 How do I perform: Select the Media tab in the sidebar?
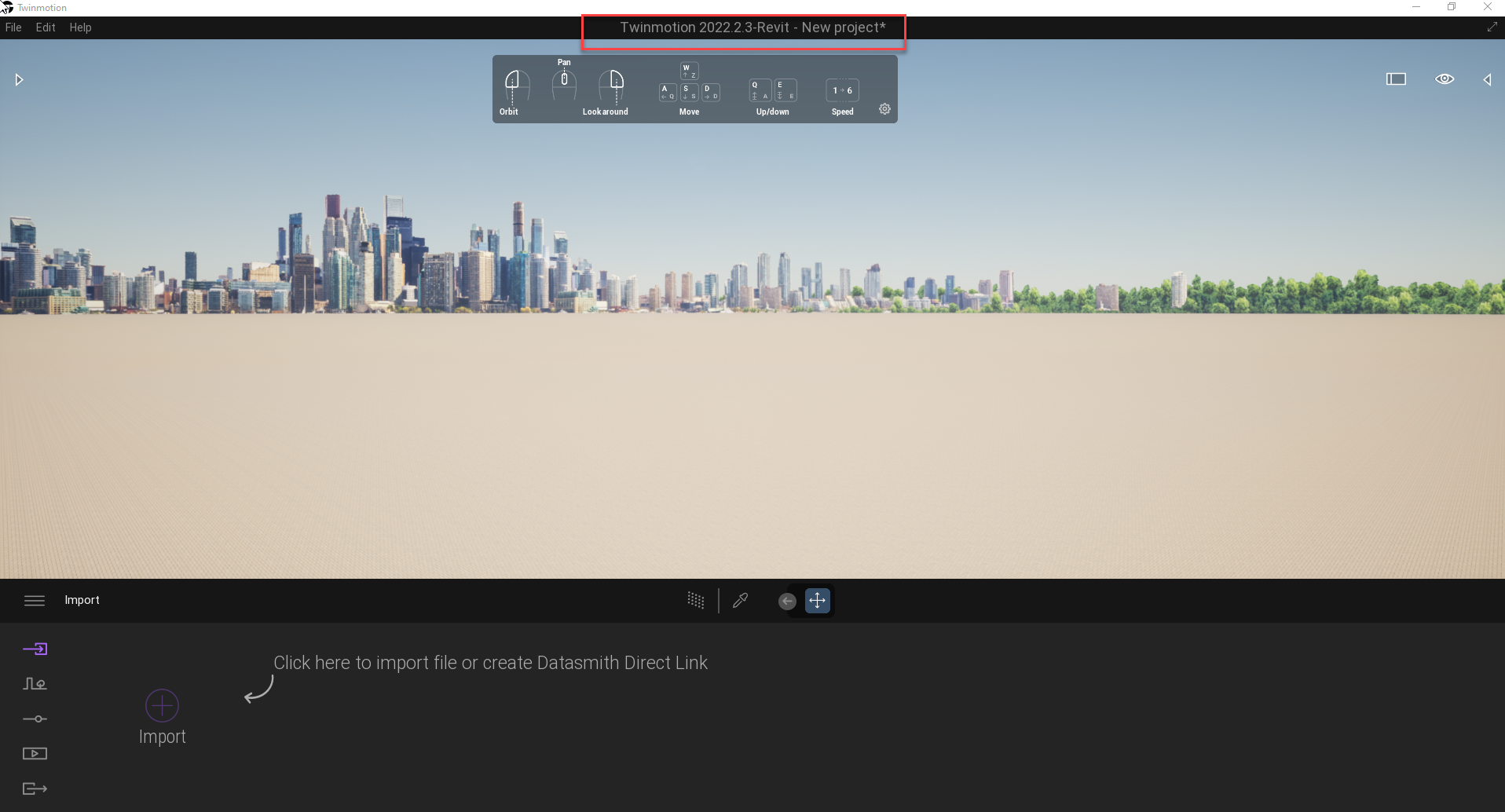pyautogui.click(x=35, y=754)
